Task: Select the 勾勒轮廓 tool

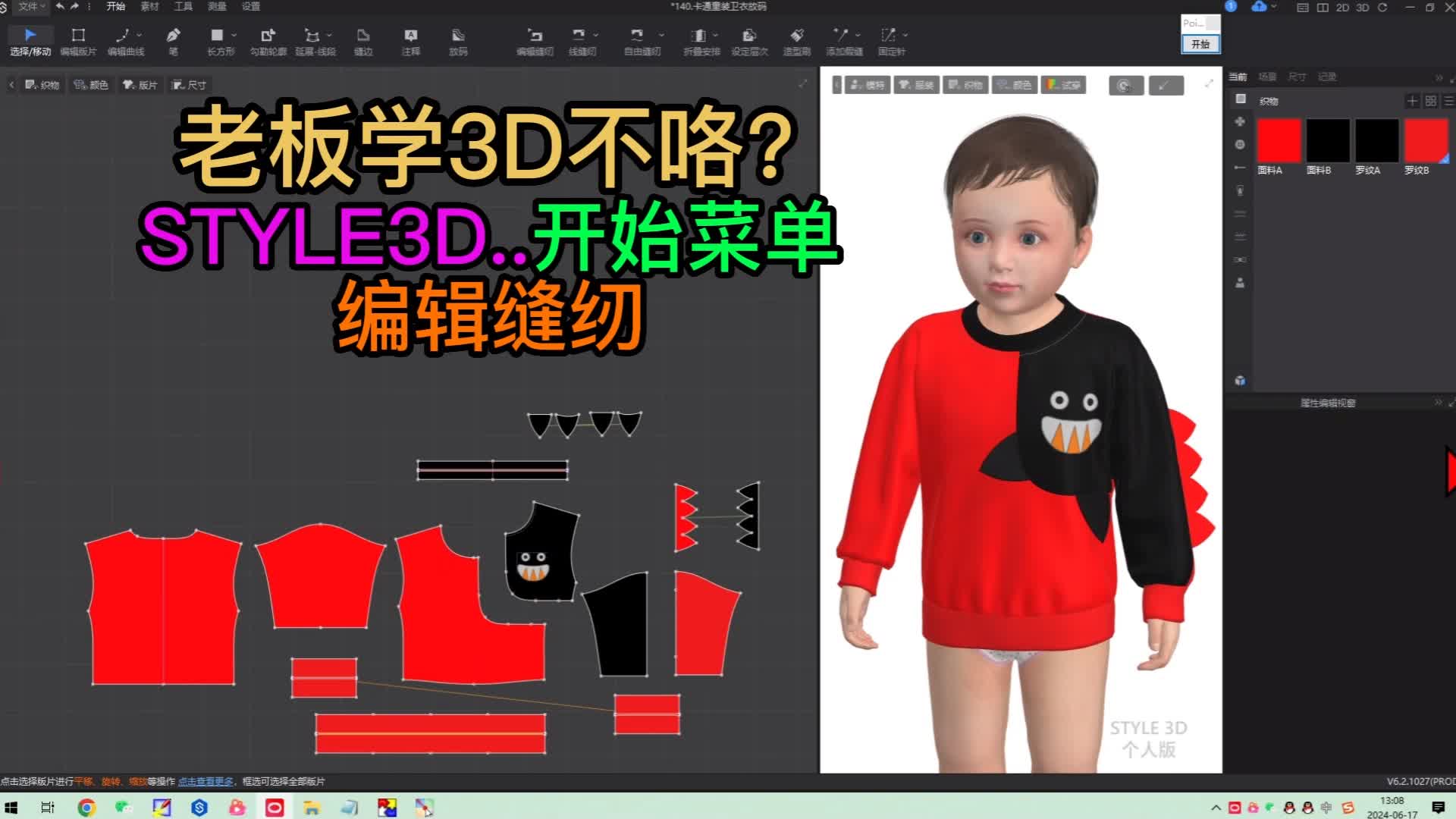Action: 268,42
